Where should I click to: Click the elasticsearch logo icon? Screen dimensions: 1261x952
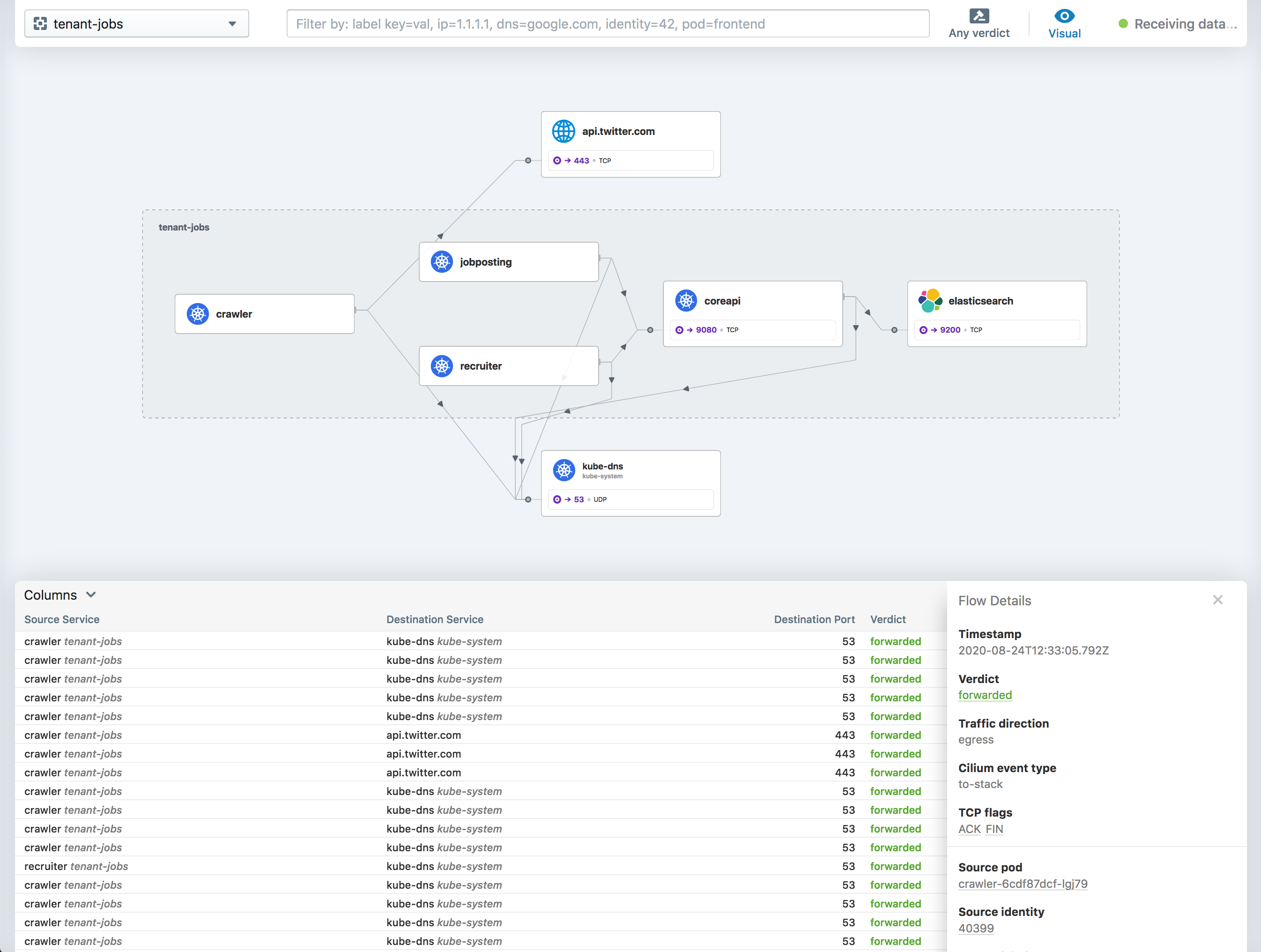(x=930, y=300)
